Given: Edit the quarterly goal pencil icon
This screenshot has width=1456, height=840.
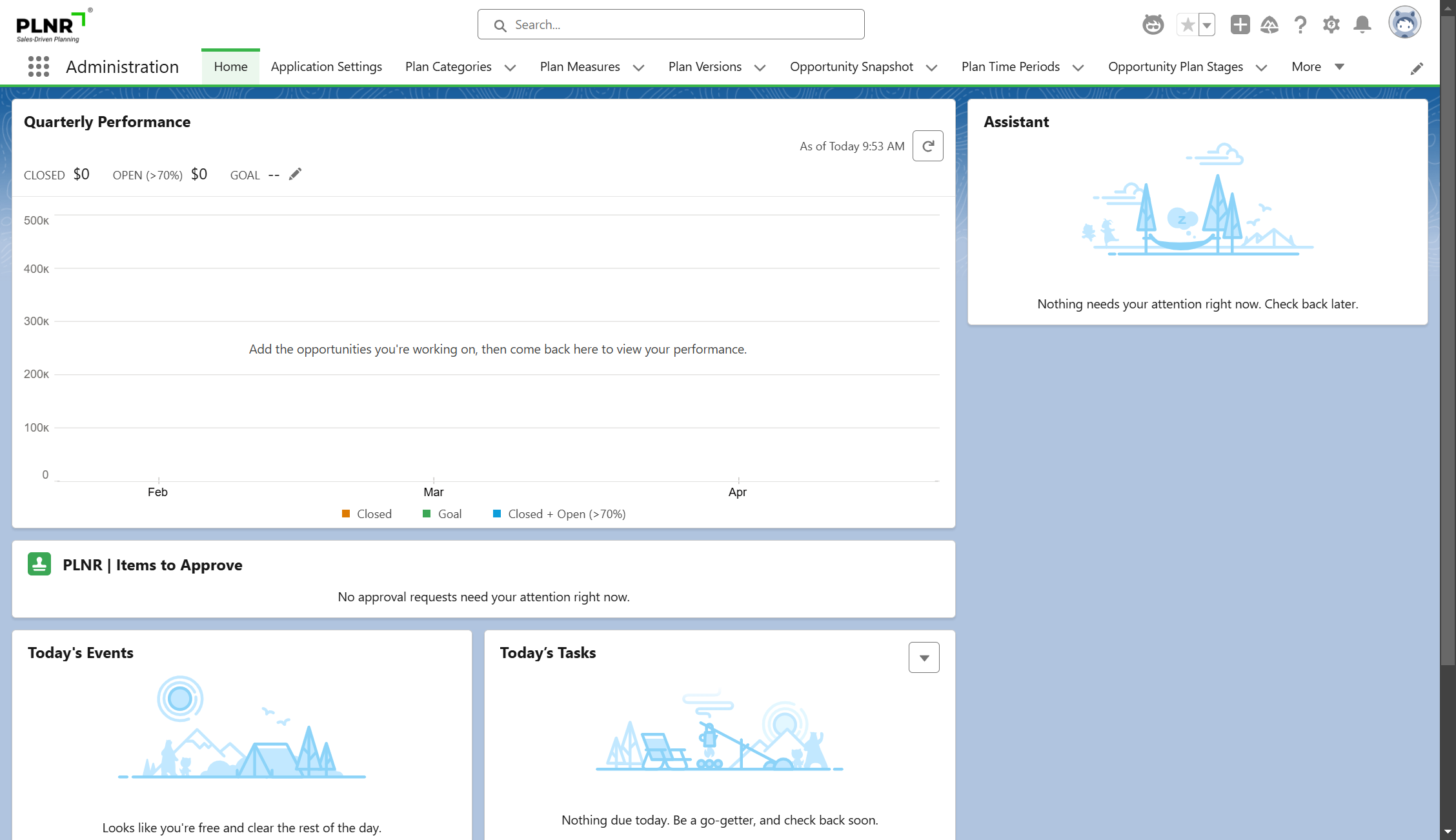Looking at the screenshot, I should click(x=295, y=174).
